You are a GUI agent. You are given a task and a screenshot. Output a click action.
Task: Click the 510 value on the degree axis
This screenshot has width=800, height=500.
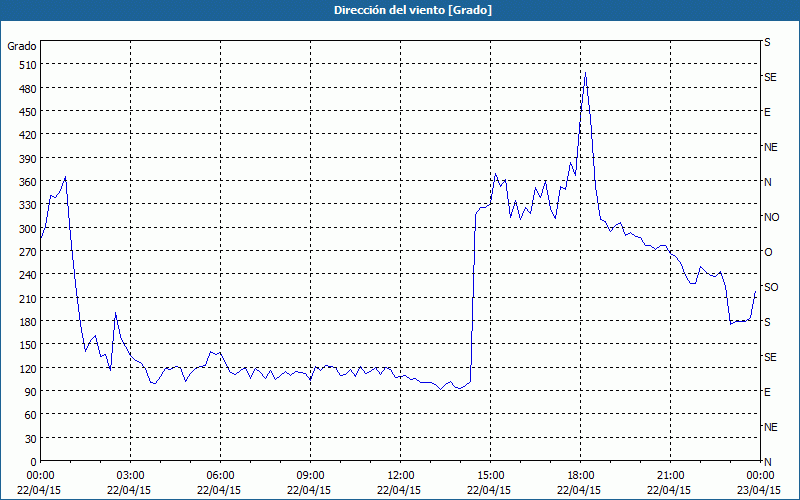28,65
